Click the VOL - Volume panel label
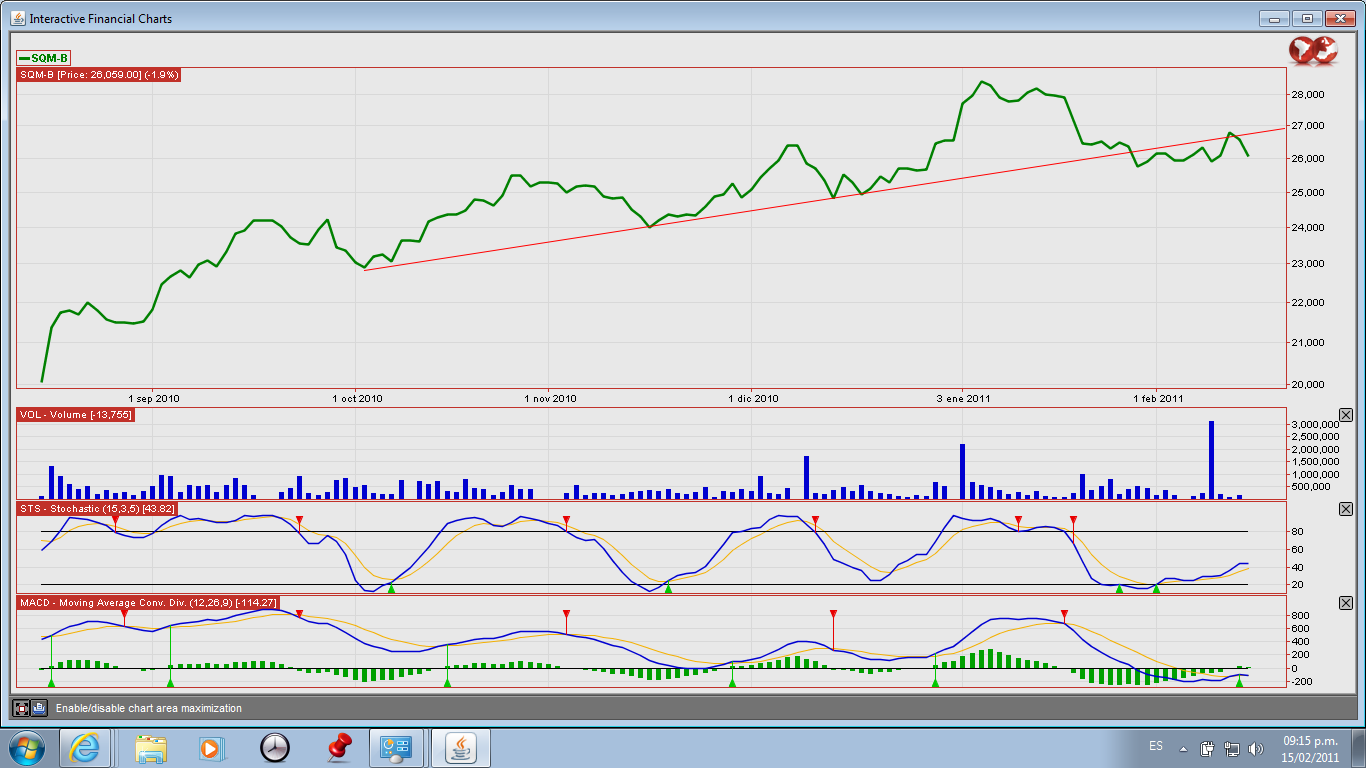This screenshot has height=768, width=1366. coord(76,415)
